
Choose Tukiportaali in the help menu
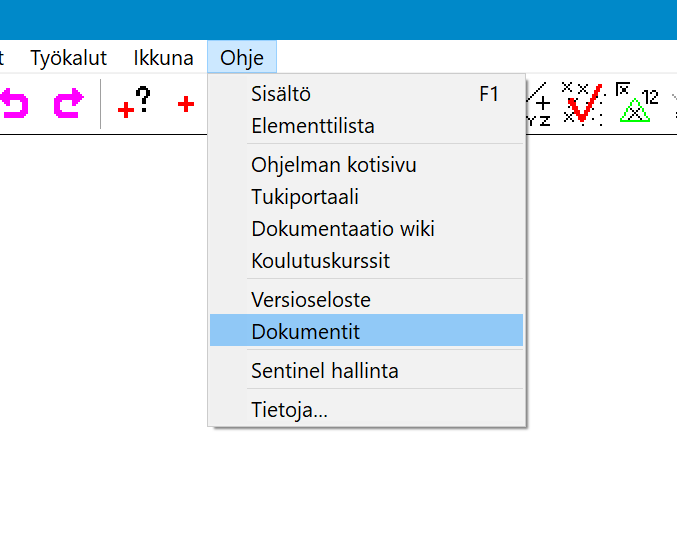click(x=305, y=197)
